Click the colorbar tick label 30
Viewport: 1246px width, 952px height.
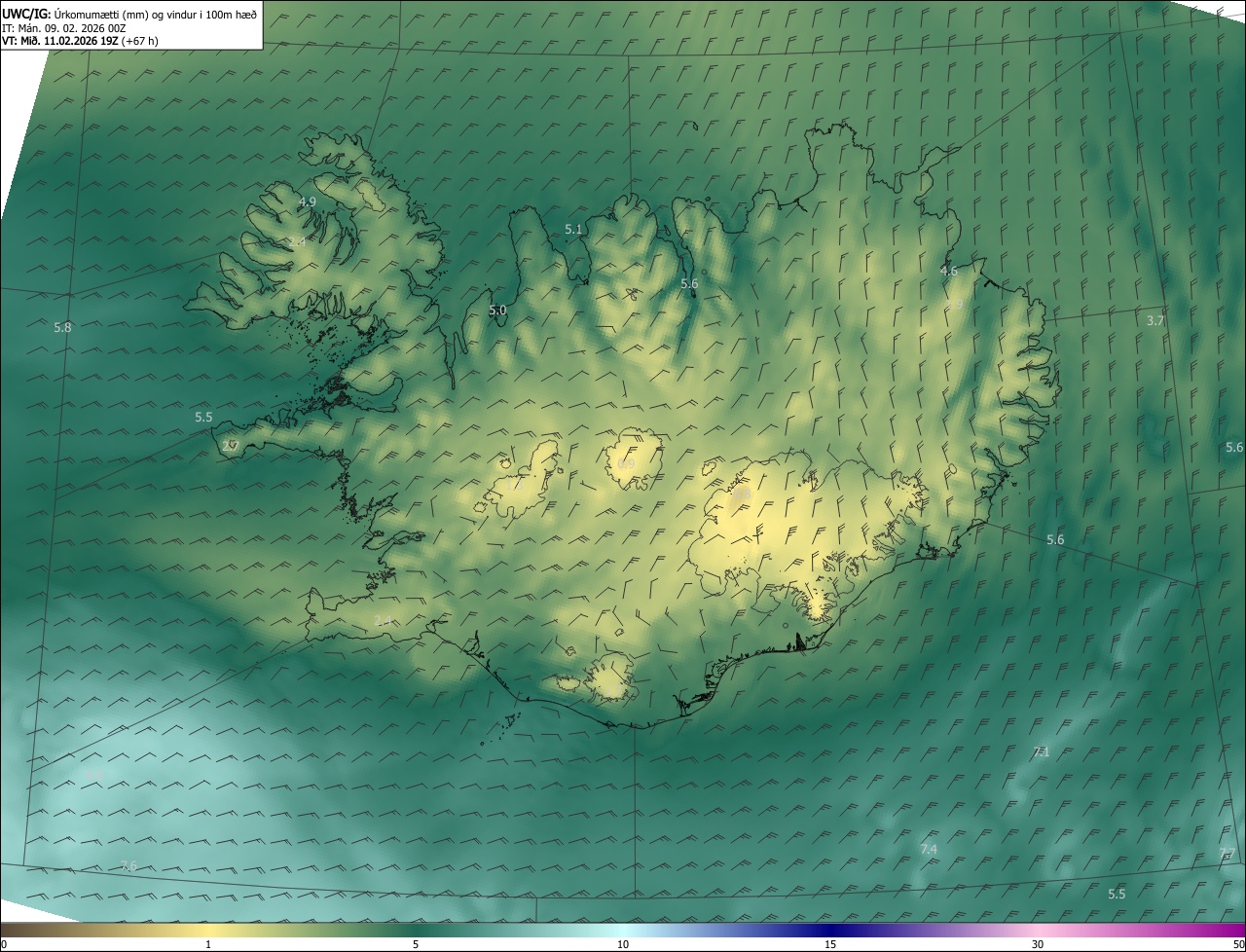tap(1038, 944)
